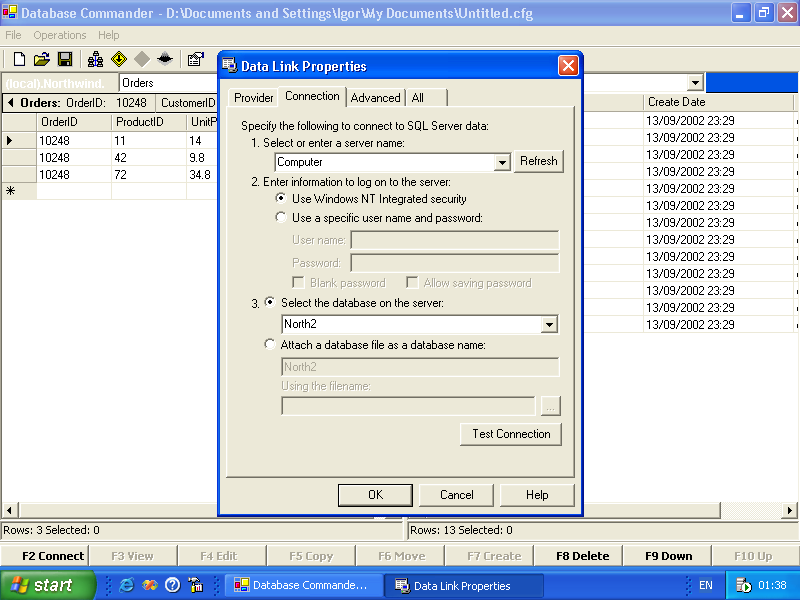Click the Open folder toolbar icon
Viewport: 800px width, 600px height.
(42, 60)
